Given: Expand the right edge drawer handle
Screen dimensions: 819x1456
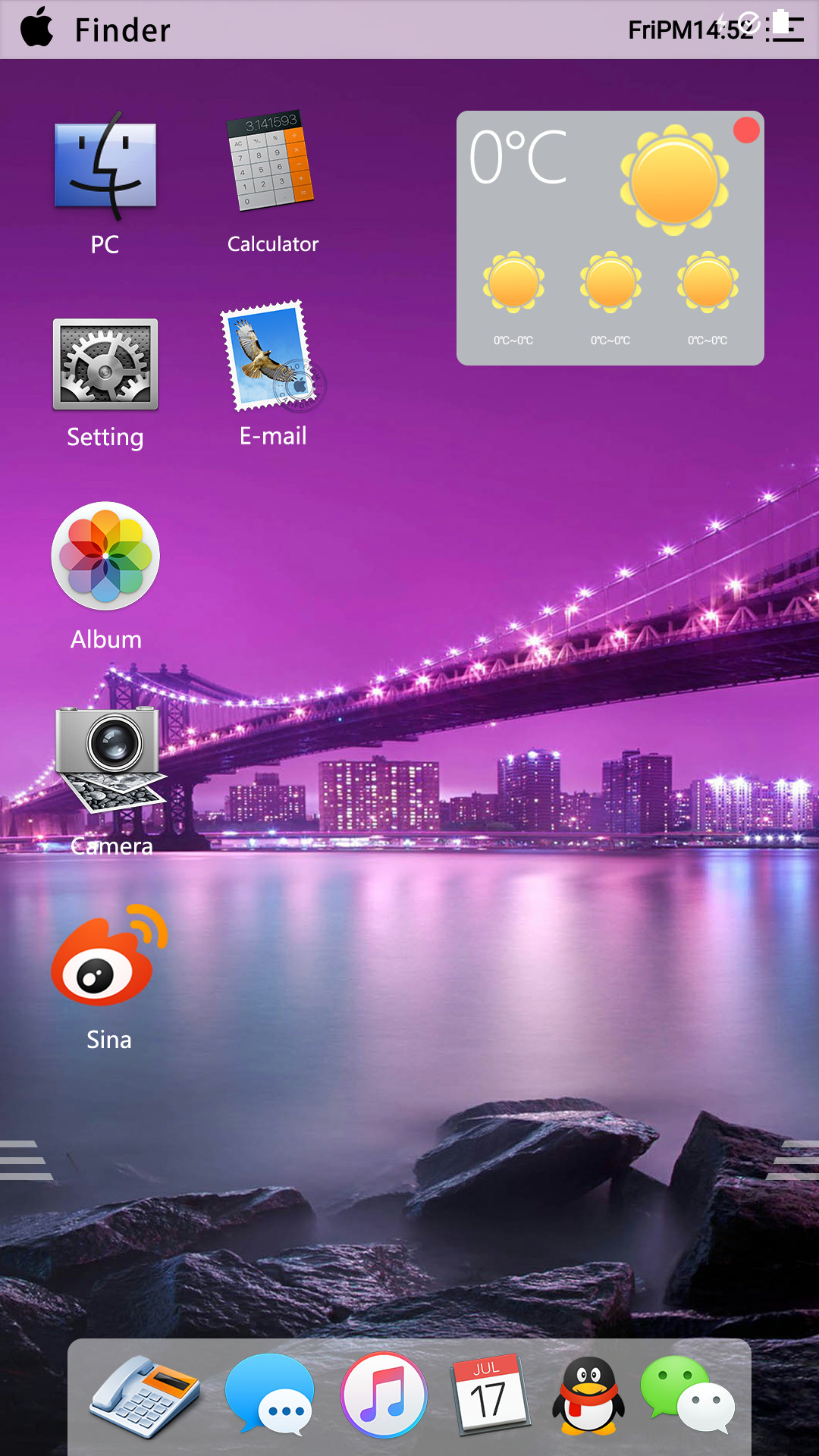Looking at the screenshot, I should tap(793, 1160).
